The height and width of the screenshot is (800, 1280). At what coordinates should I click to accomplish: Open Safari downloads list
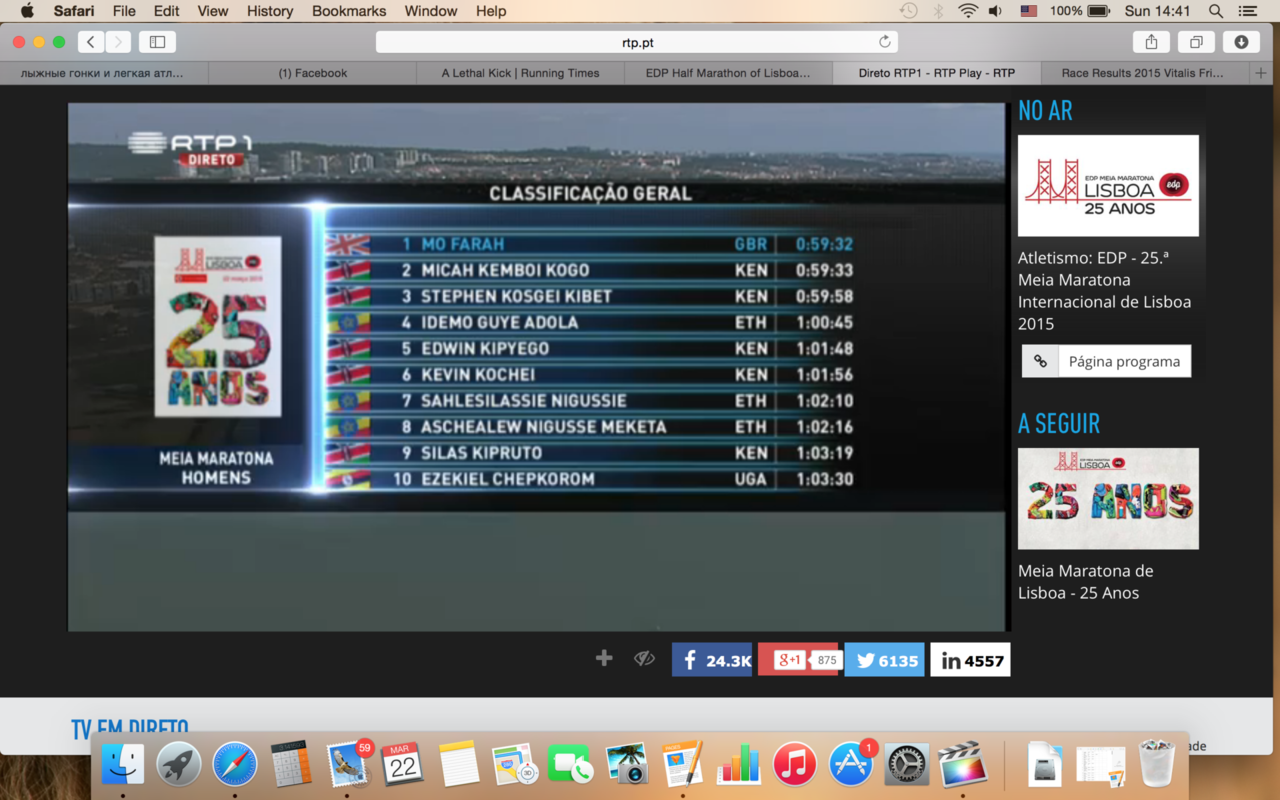[1241, 42]
